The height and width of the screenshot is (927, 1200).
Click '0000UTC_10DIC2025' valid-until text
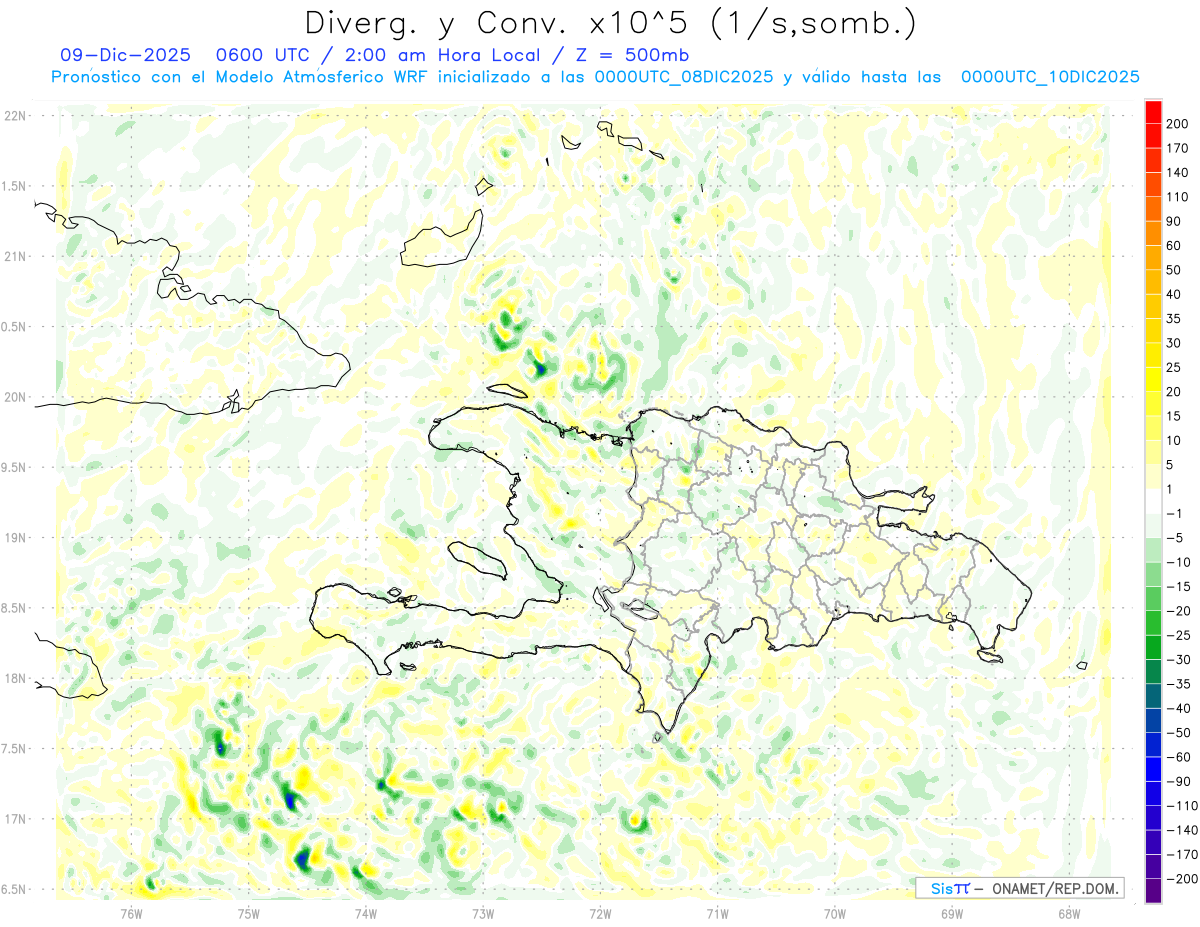click(x=1050, y=77)
